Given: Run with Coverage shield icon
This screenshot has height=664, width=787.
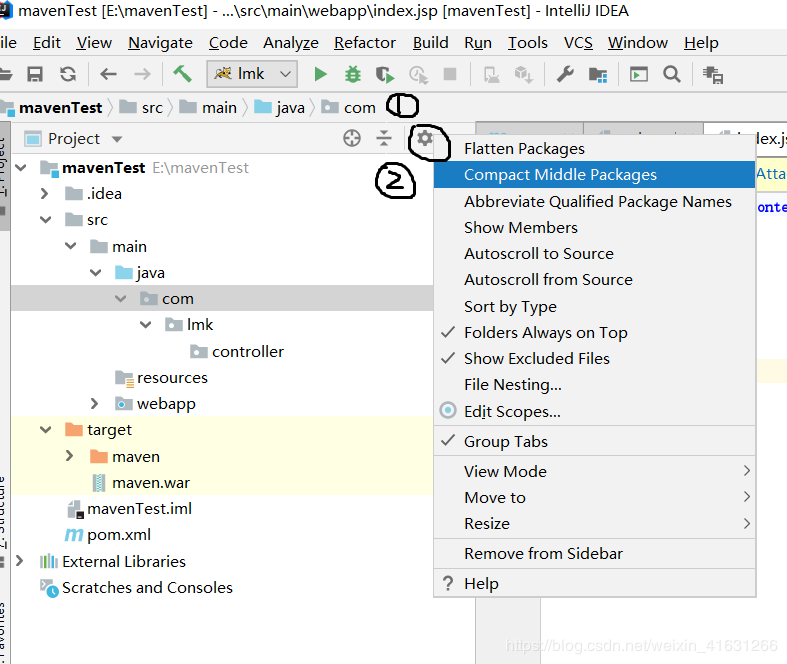Looking at the screenshot, I should (385, 75).
